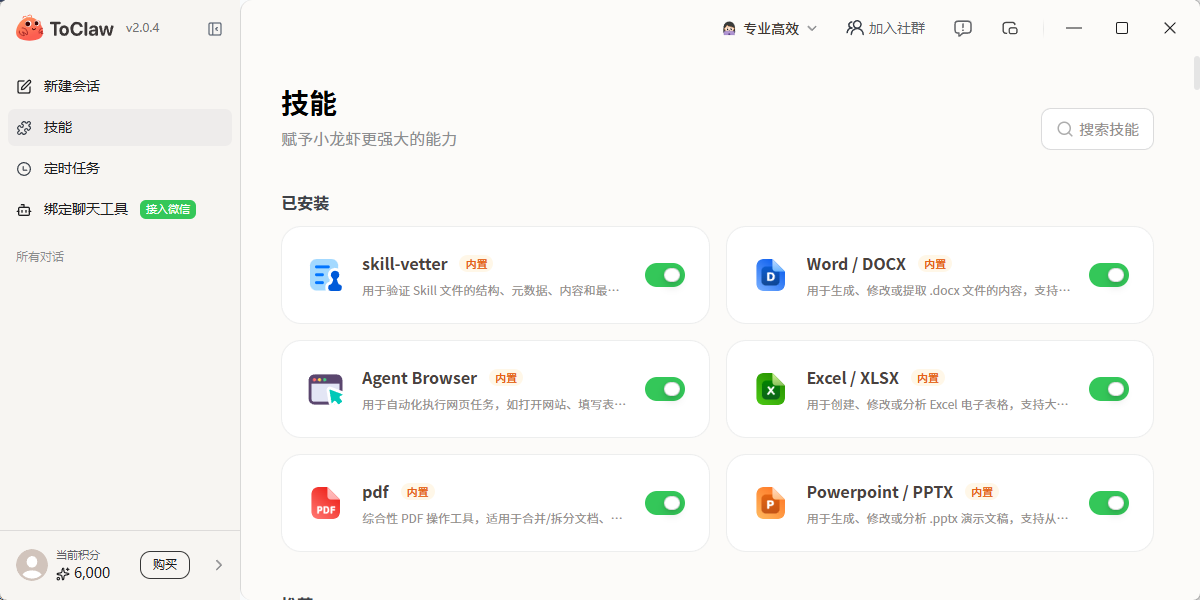This screenshot has height=600, width=1200.
Task: Click the skill-vetter skill icon
Action: tap(326, 275)
